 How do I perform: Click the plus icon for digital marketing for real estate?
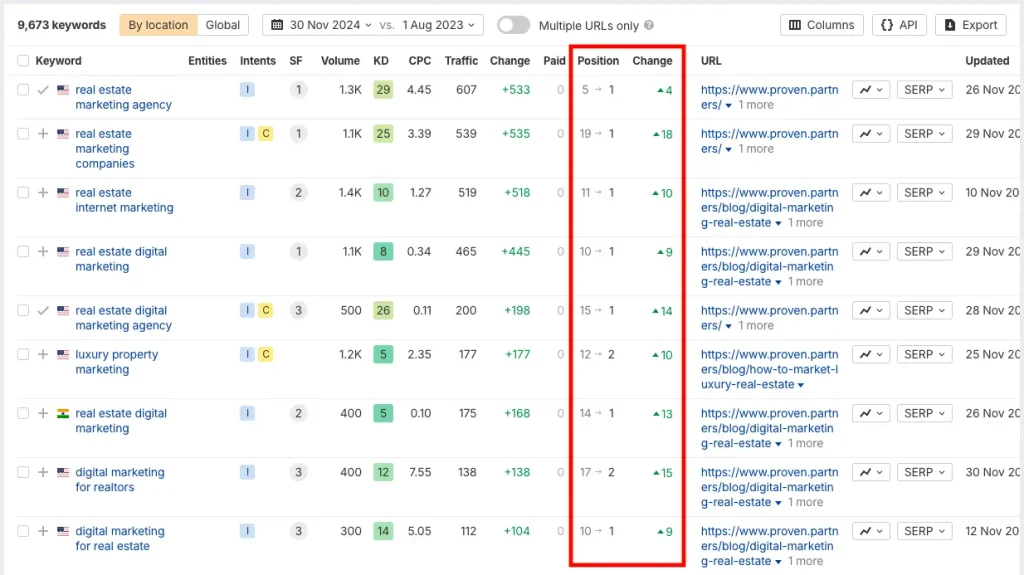coord(43,531)
